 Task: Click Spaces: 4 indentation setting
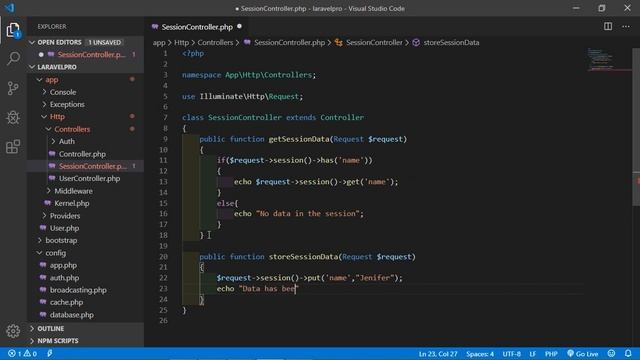point(480,354)
